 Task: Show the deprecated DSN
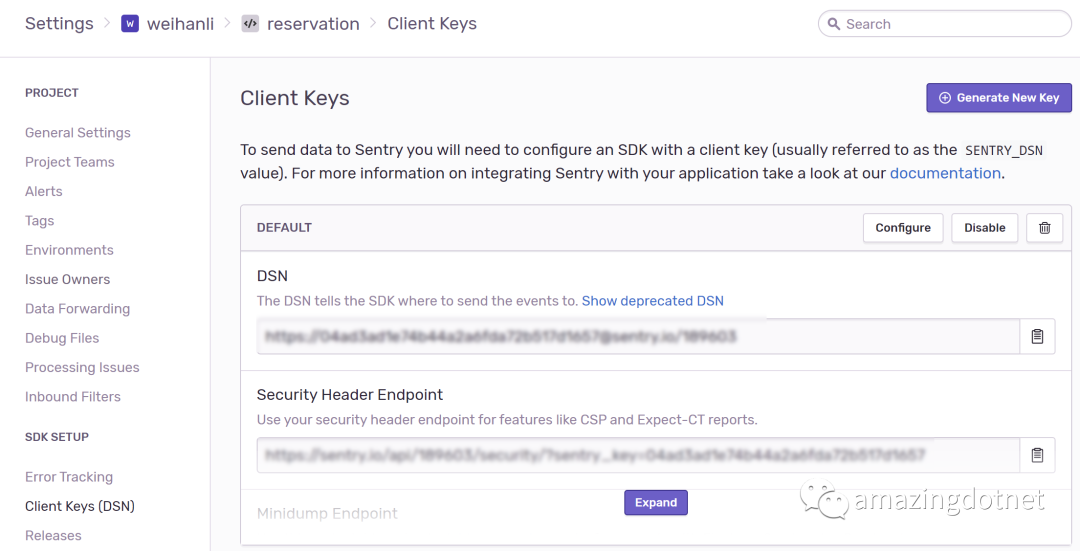[x=652, y=300]
